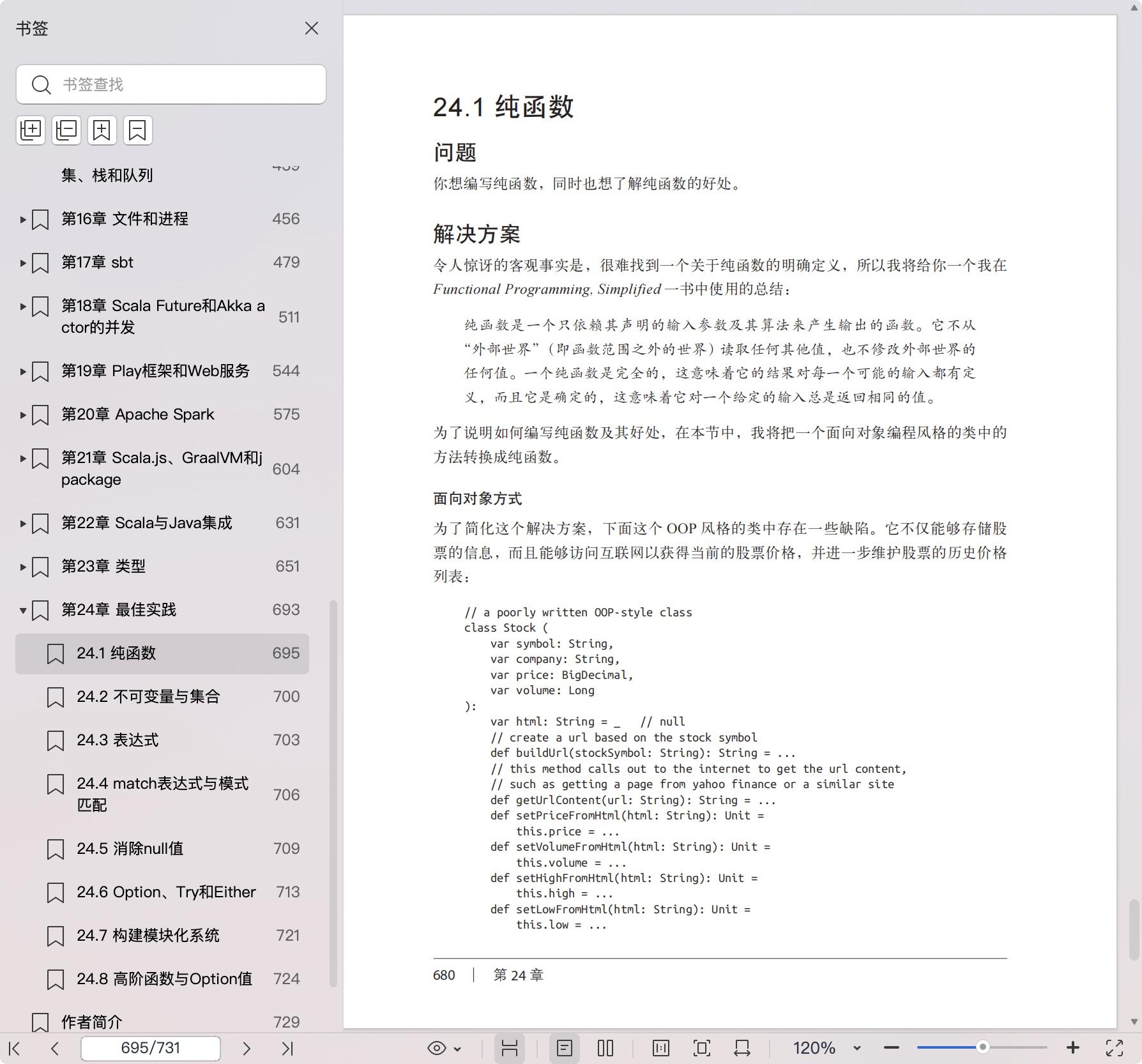Add a new bookmark icon
The width and height of the screenshot is (1142, 1064).
pos(102,130)
